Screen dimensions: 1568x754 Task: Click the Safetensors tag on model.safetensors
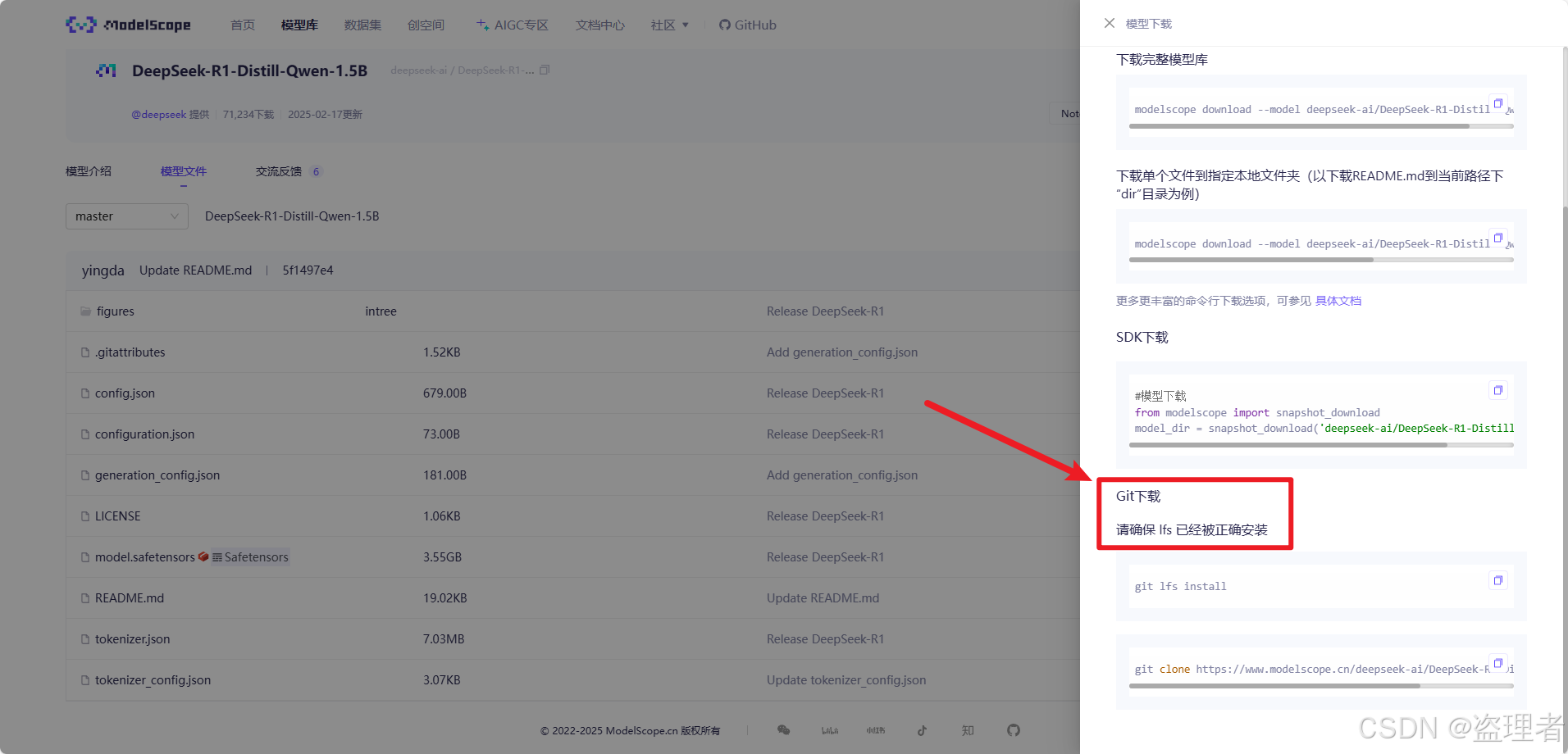click(250, 557)
